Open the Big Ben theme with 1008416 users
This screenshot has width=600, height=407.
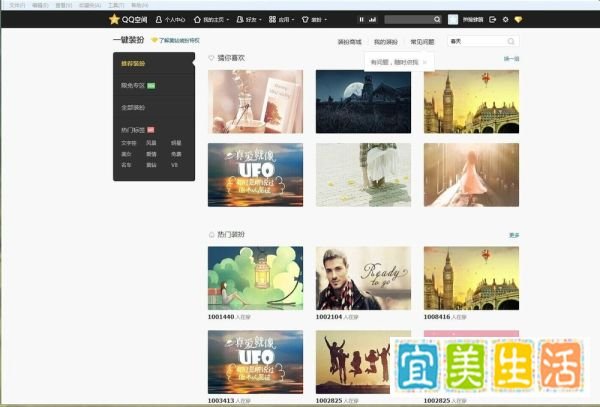point(471,278)
